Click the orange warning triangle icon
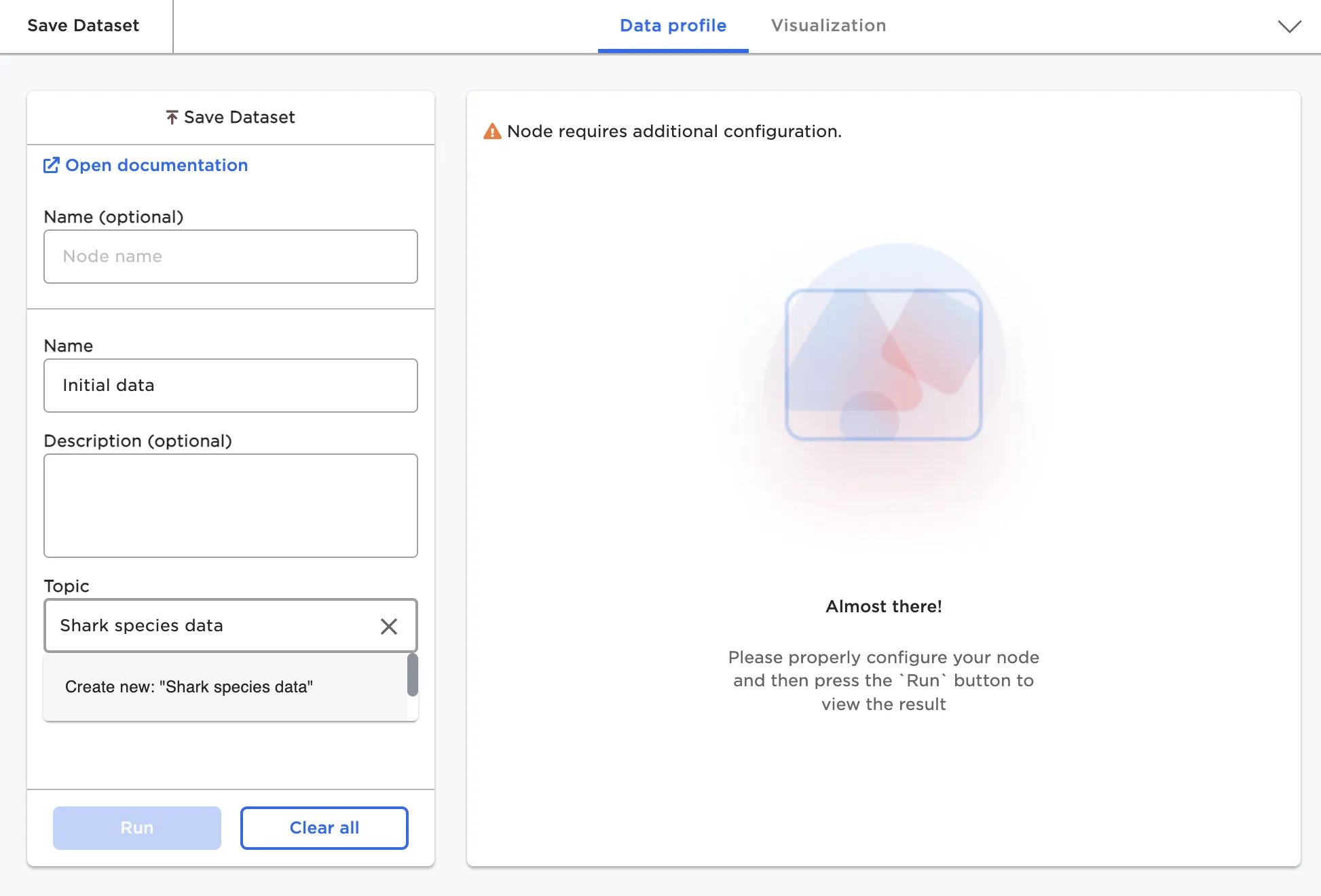Viewport: 1321px width, 896px height. click(492, 132)
